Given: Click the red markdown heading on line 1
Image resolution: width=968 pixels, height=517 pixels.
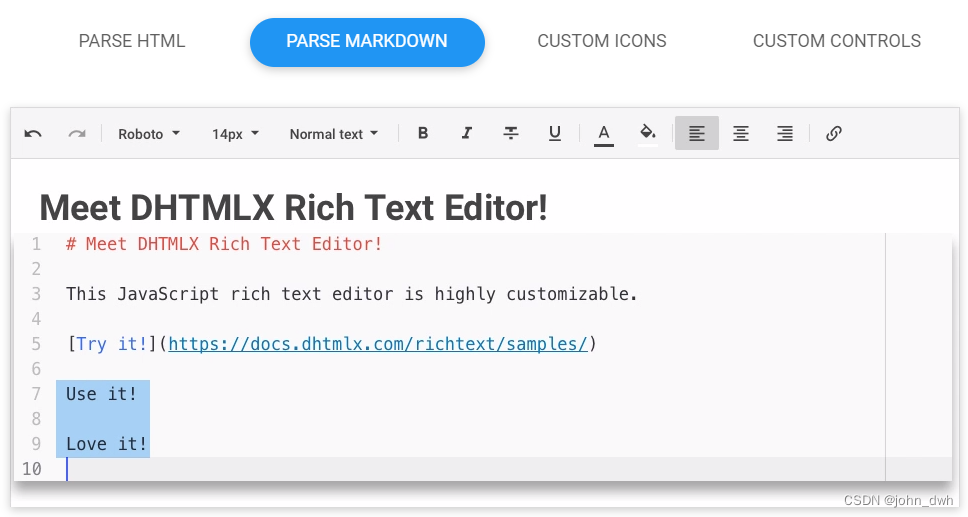Looking at the screenshot, I should pos(224,244).
